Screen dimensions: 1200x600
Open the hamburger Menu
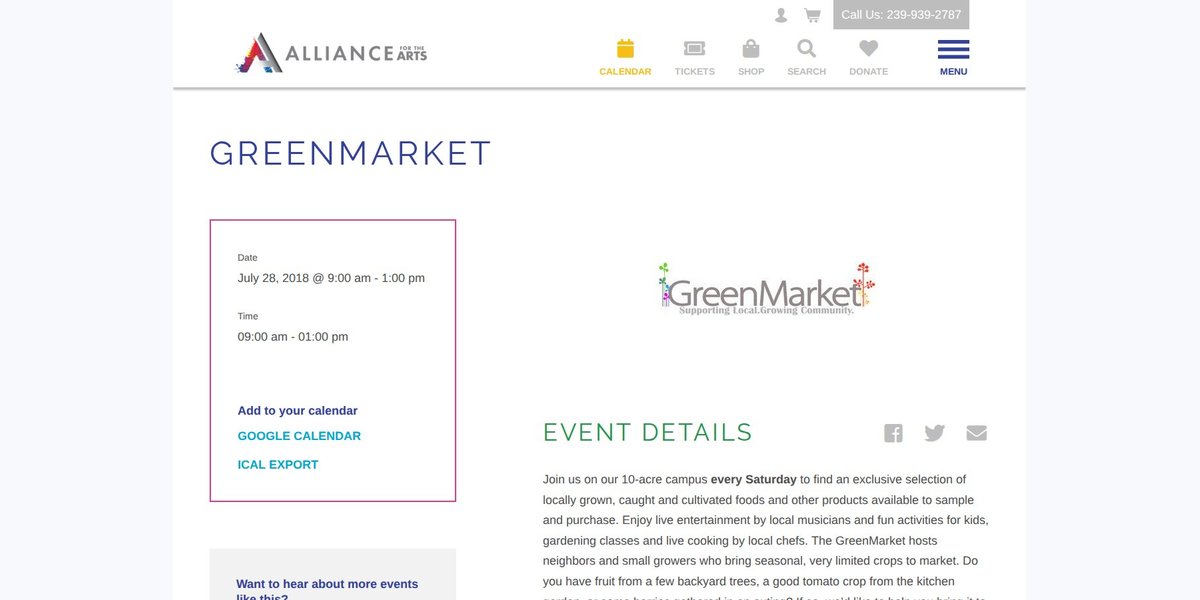[x=953, y=57]
